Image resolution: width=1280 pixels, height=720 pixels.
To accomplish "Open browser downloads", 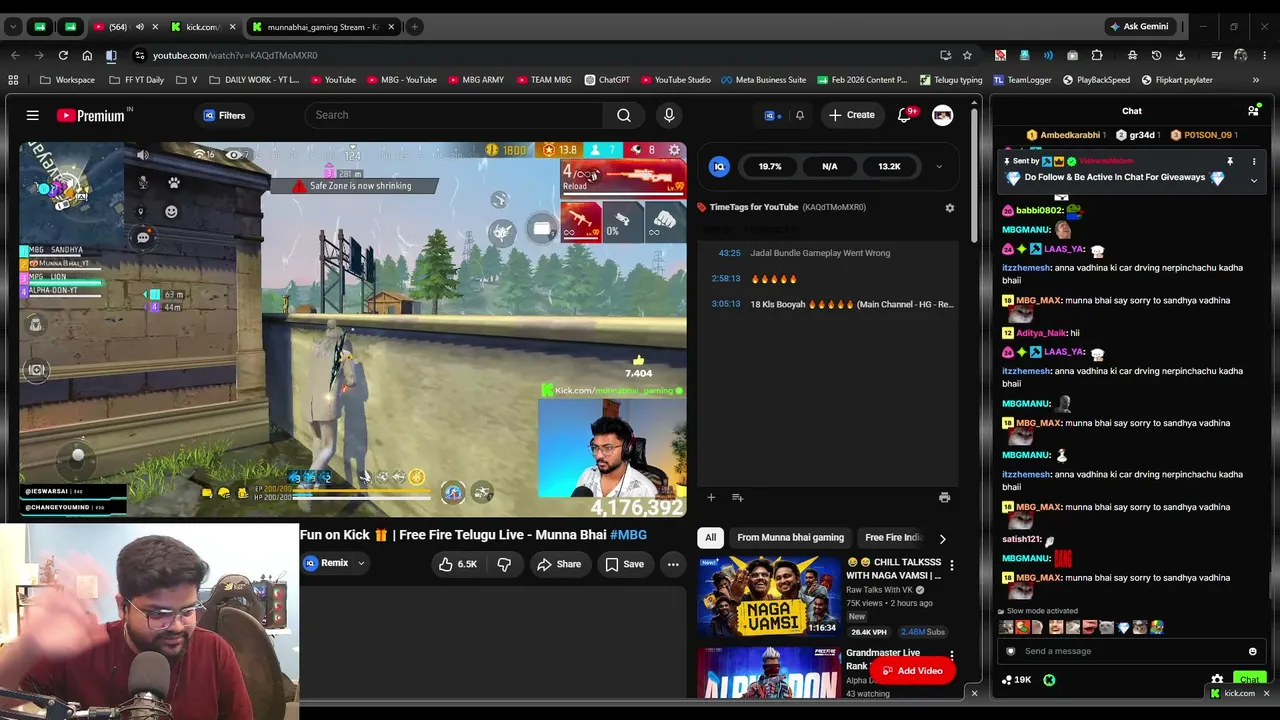I will [1180, 55].
